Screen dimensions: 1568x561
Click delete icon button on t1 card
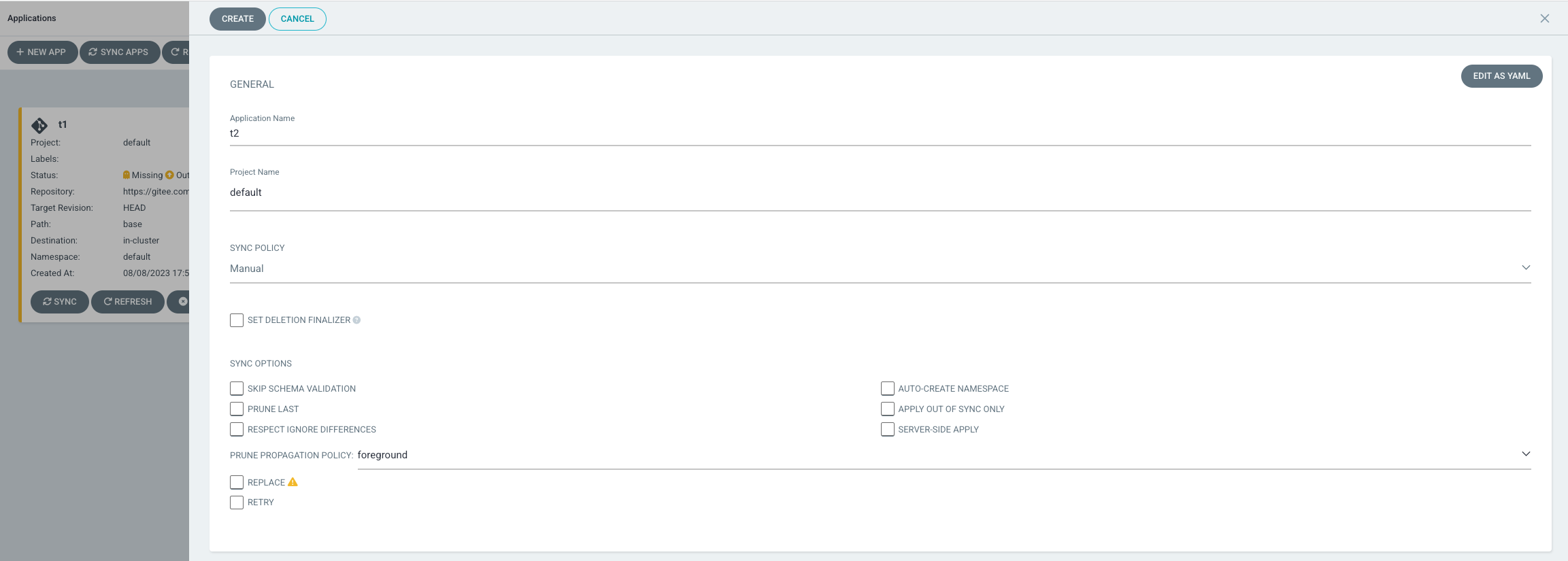coord(179,302)
